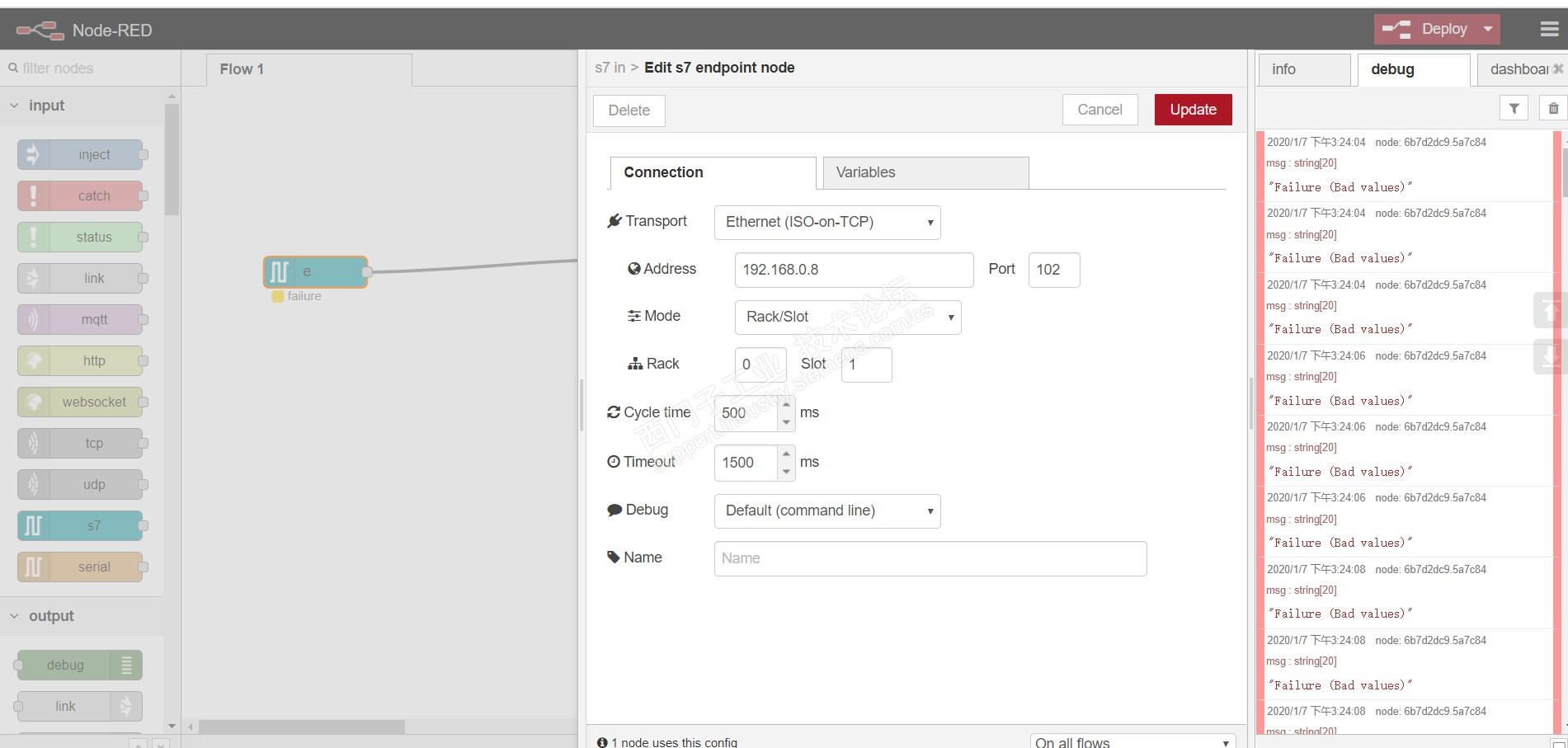Screen dimensions: 1568x748
Task: Switch to the Connection tab
Action: pos(713,172)
